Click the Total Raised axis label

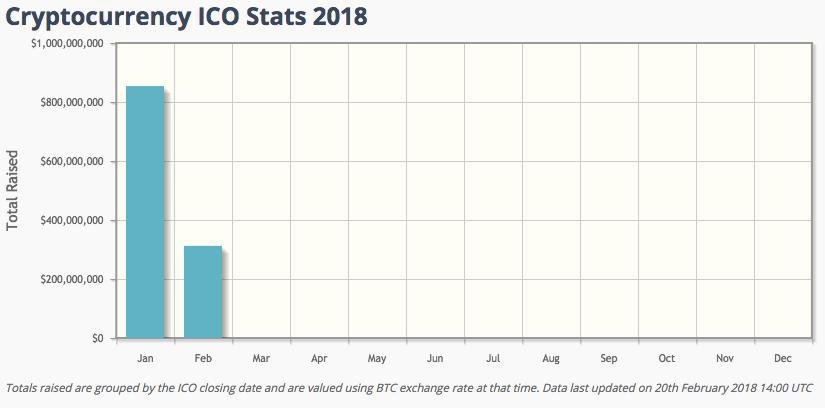13,190
